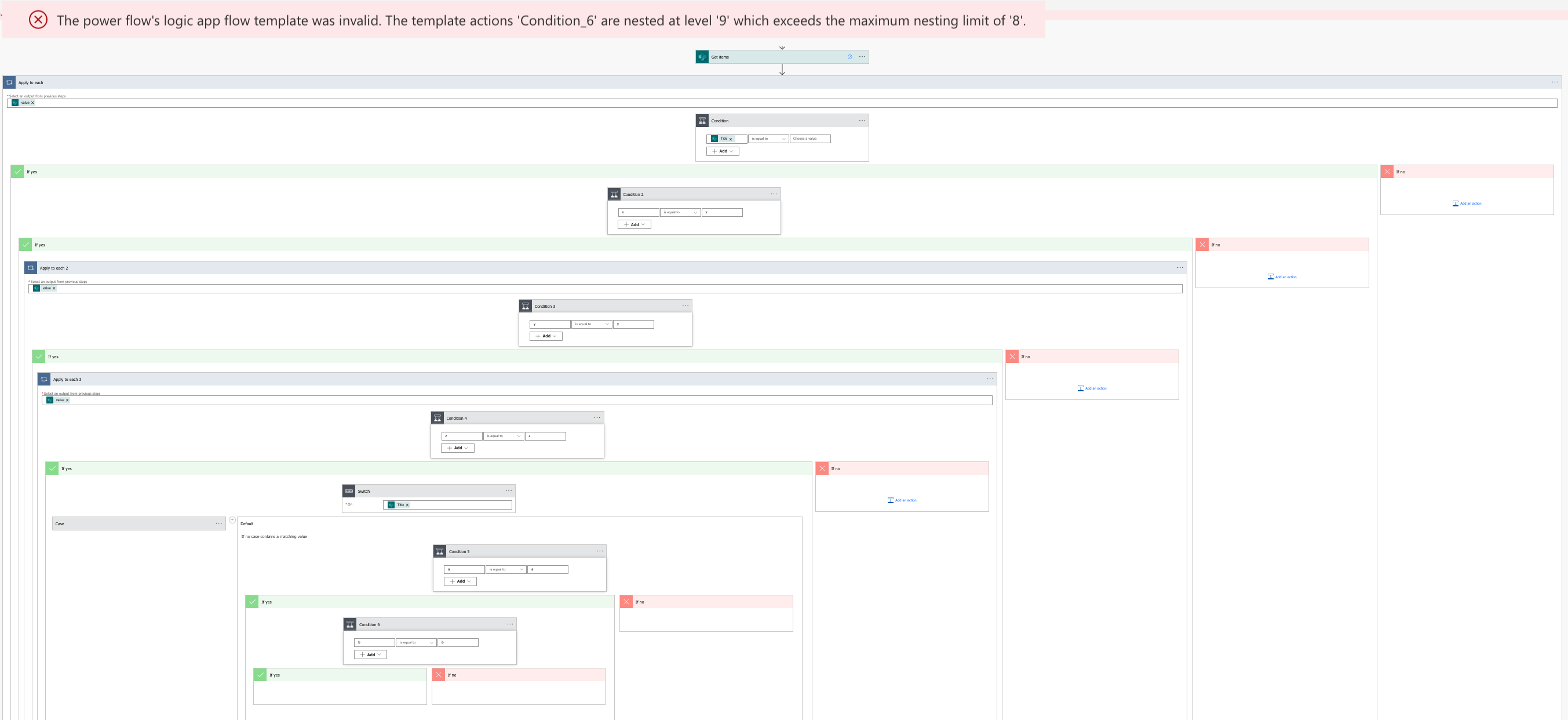Screen dimensions: 1568x720
Task: Open the Condition 5 ellipsis menu
Action: click(x=600, y=551)
